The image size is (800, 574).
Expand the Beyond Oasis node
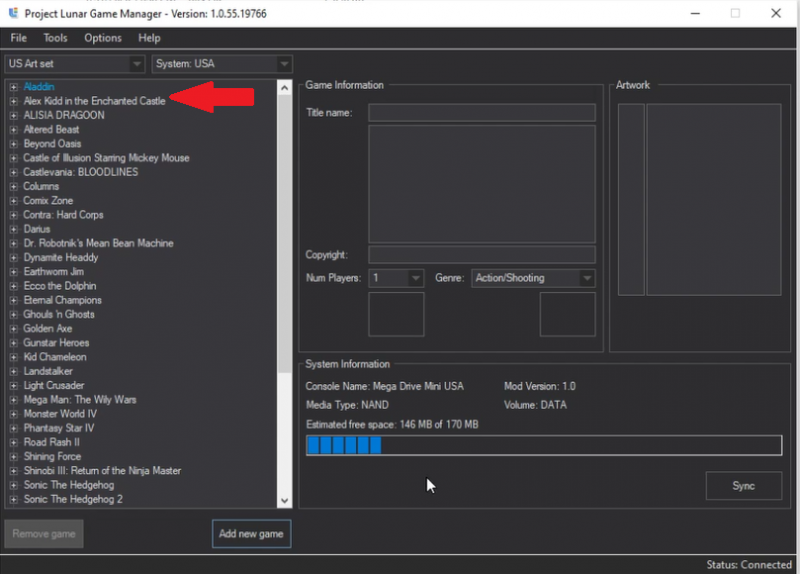tap(13, 144)
